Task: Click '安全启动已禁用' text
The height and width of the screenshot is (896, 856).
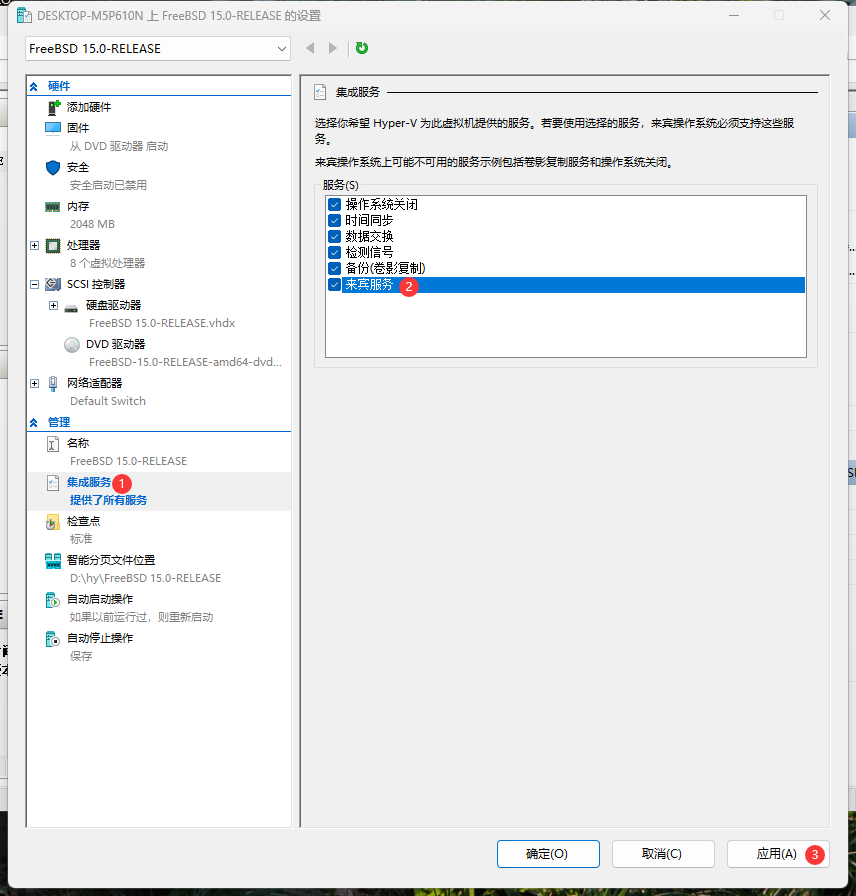Action: 109,185
